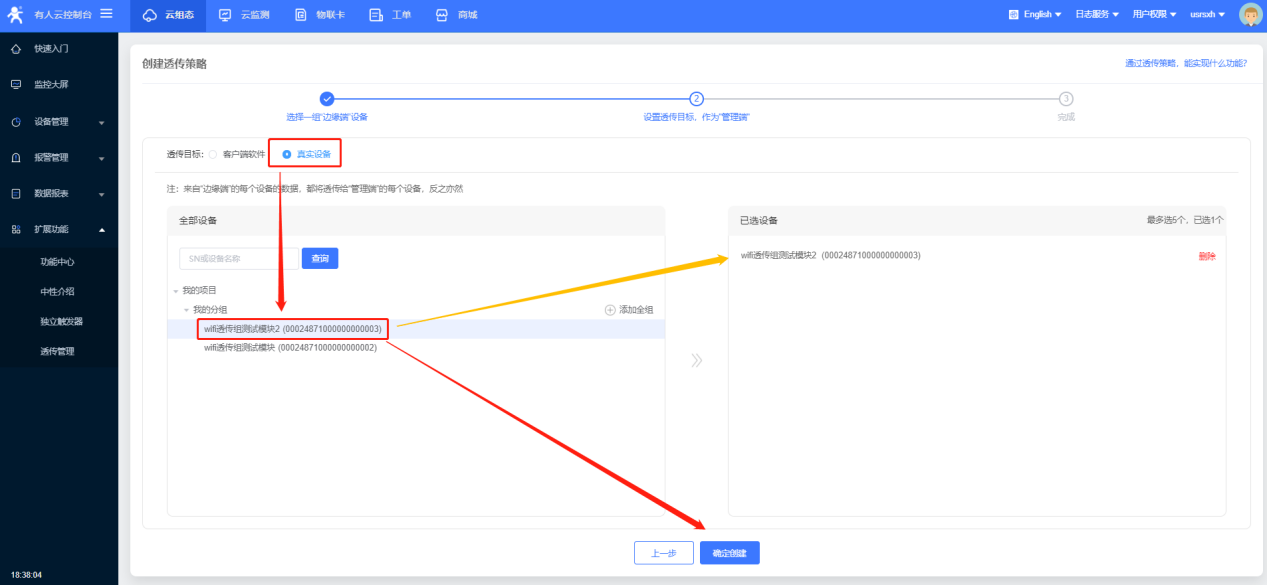The height and width of the screenshot is (585, 1267).
Task: Click step 3 完成 in progress bar
Action: coord(1066,99)
